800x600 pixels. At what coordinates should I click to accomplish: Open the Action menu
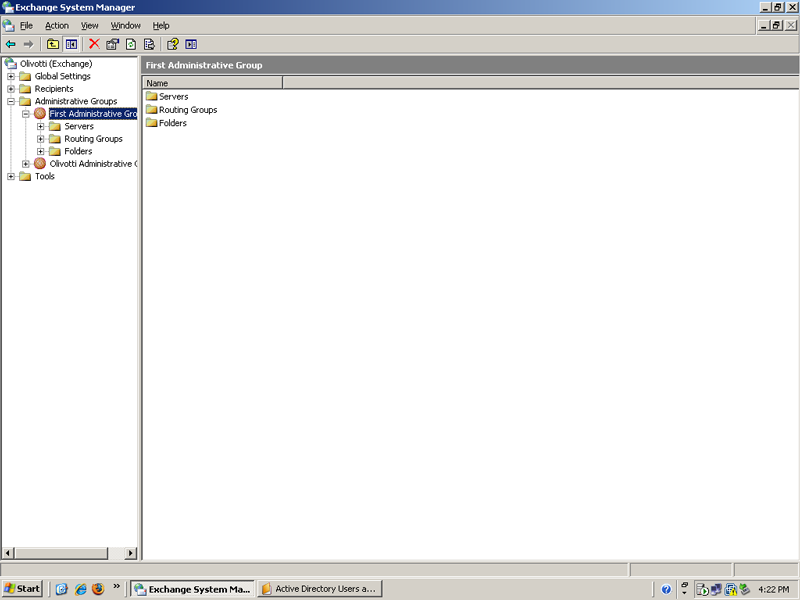click(x=57, y=26)
